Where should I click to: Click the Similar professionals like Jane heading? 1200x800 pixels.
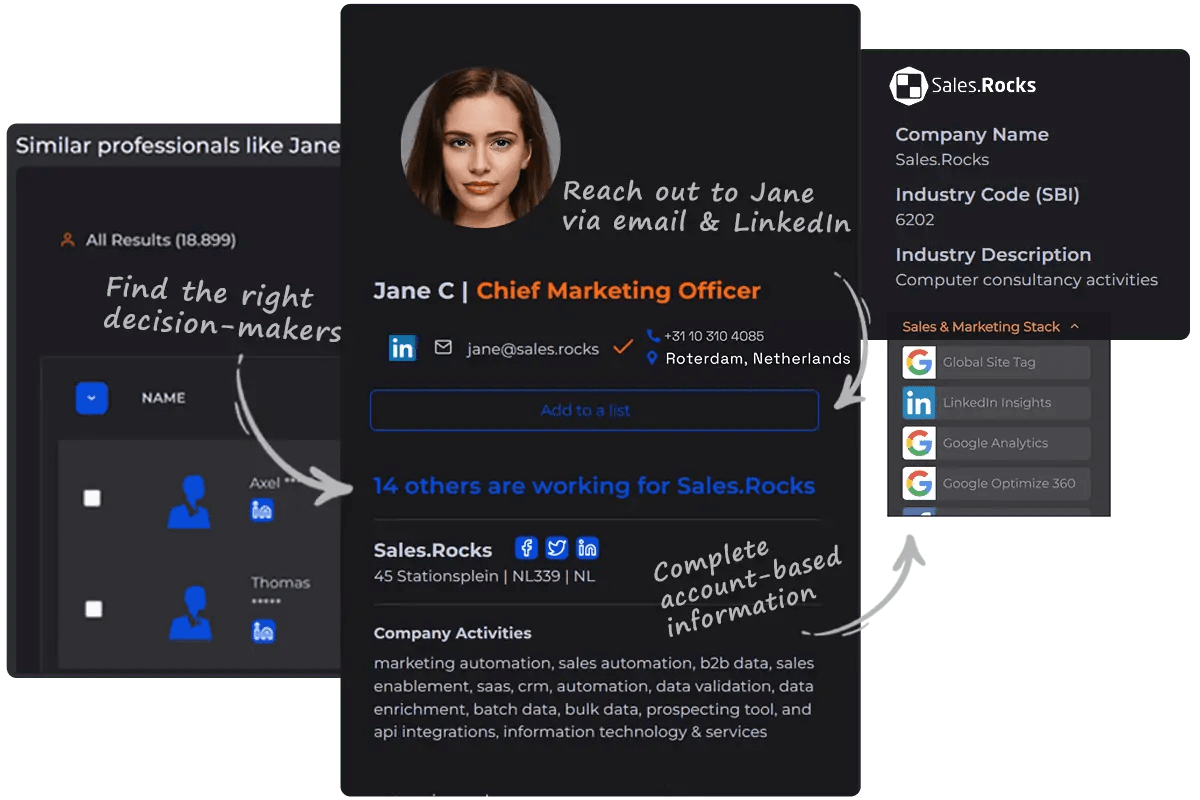click(x=178, y=145)
